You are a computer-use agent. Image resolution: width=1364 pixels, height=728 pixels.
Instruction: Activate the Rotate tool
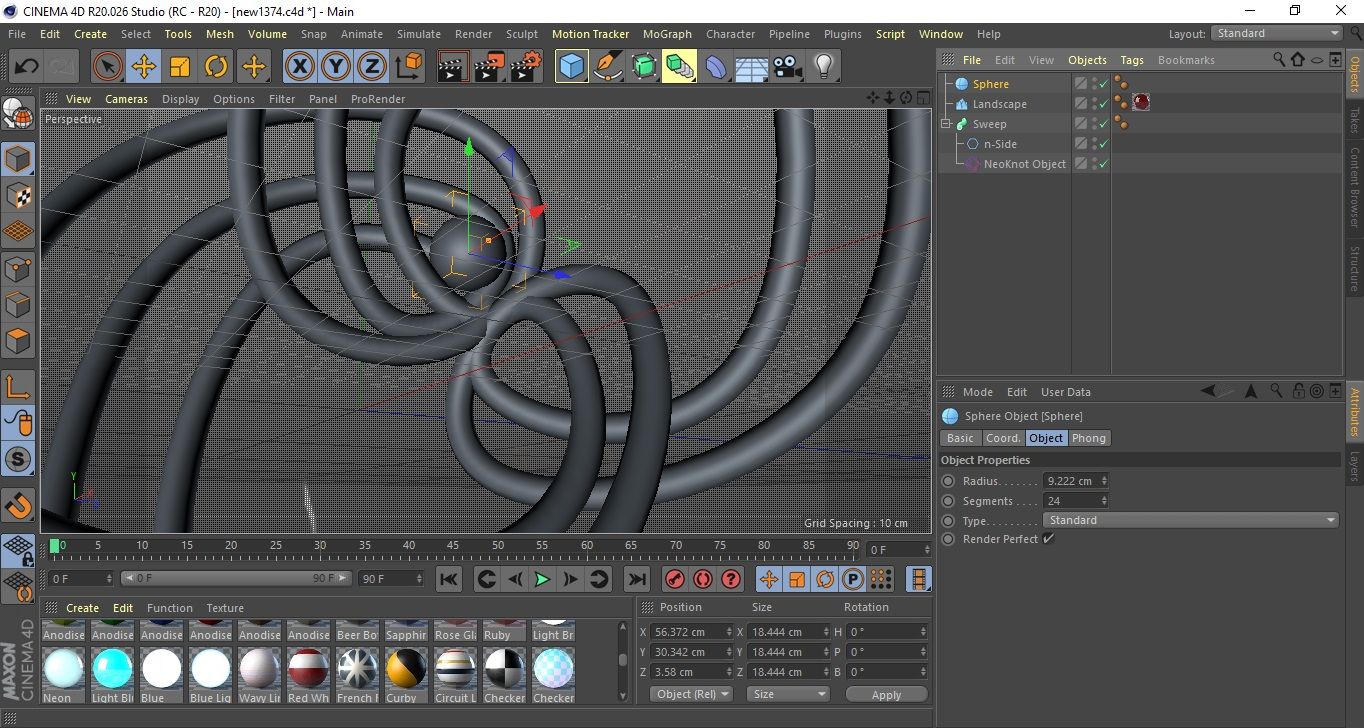coord(216,67)
